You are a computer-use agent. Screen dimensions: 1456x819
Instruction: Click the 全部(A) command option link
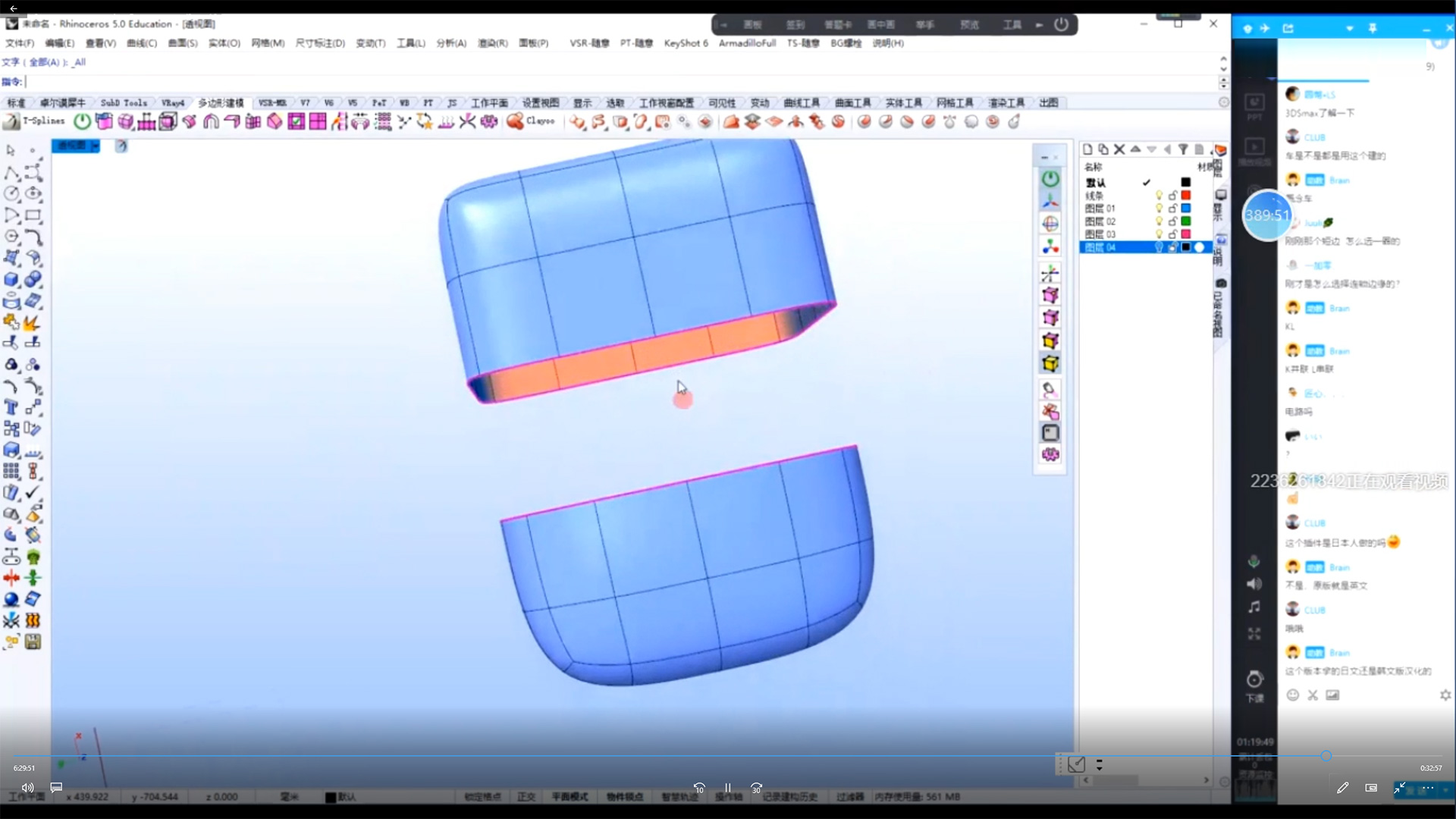46,62
